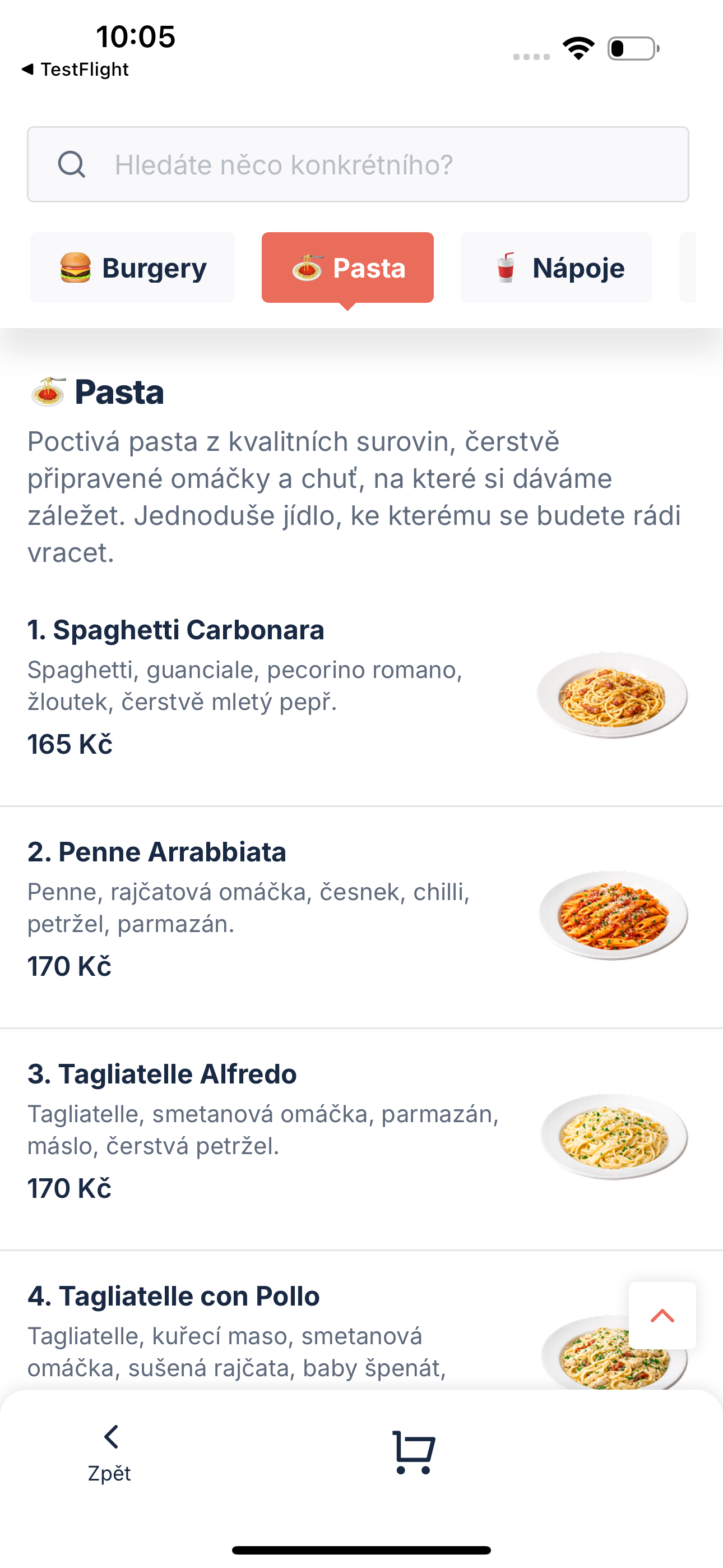Select the Nápoje category tab
The width and height of the screenshot is (723, 1568).
pyautogui.click(x=556, y=268)
